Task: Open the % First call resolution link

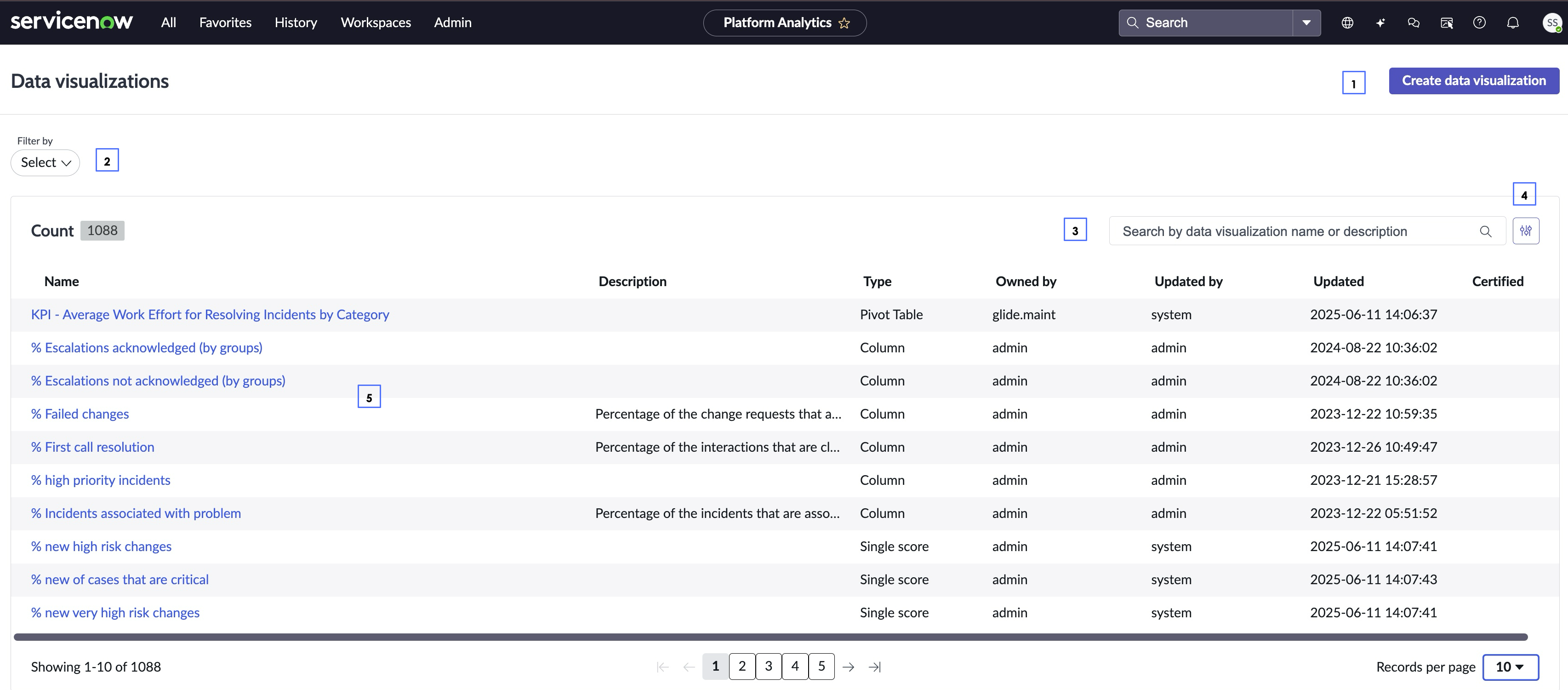Action: pos(92,447)
